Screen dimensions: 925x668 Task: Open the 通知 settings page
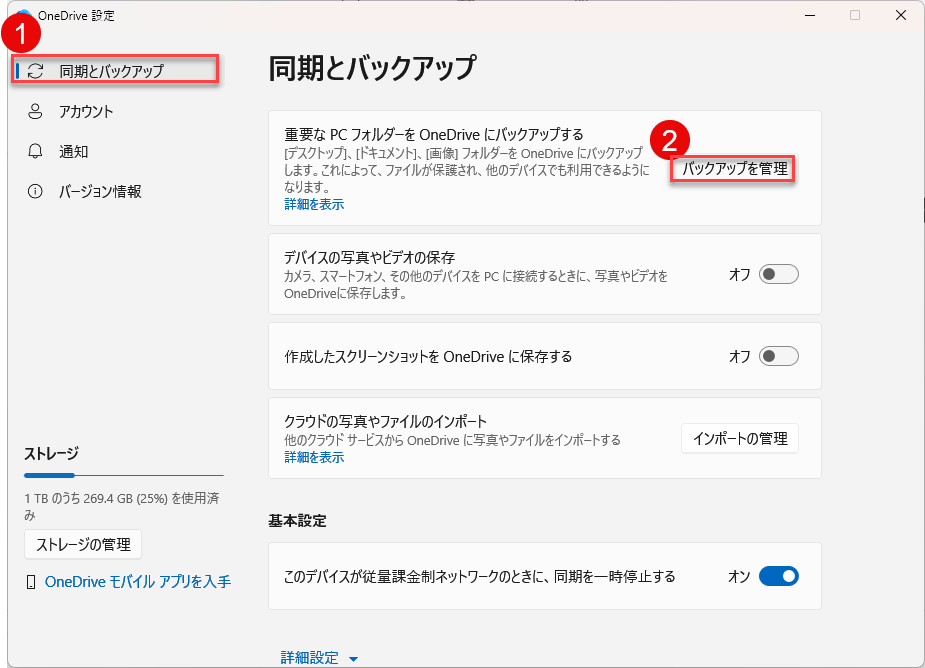point(74,151)
